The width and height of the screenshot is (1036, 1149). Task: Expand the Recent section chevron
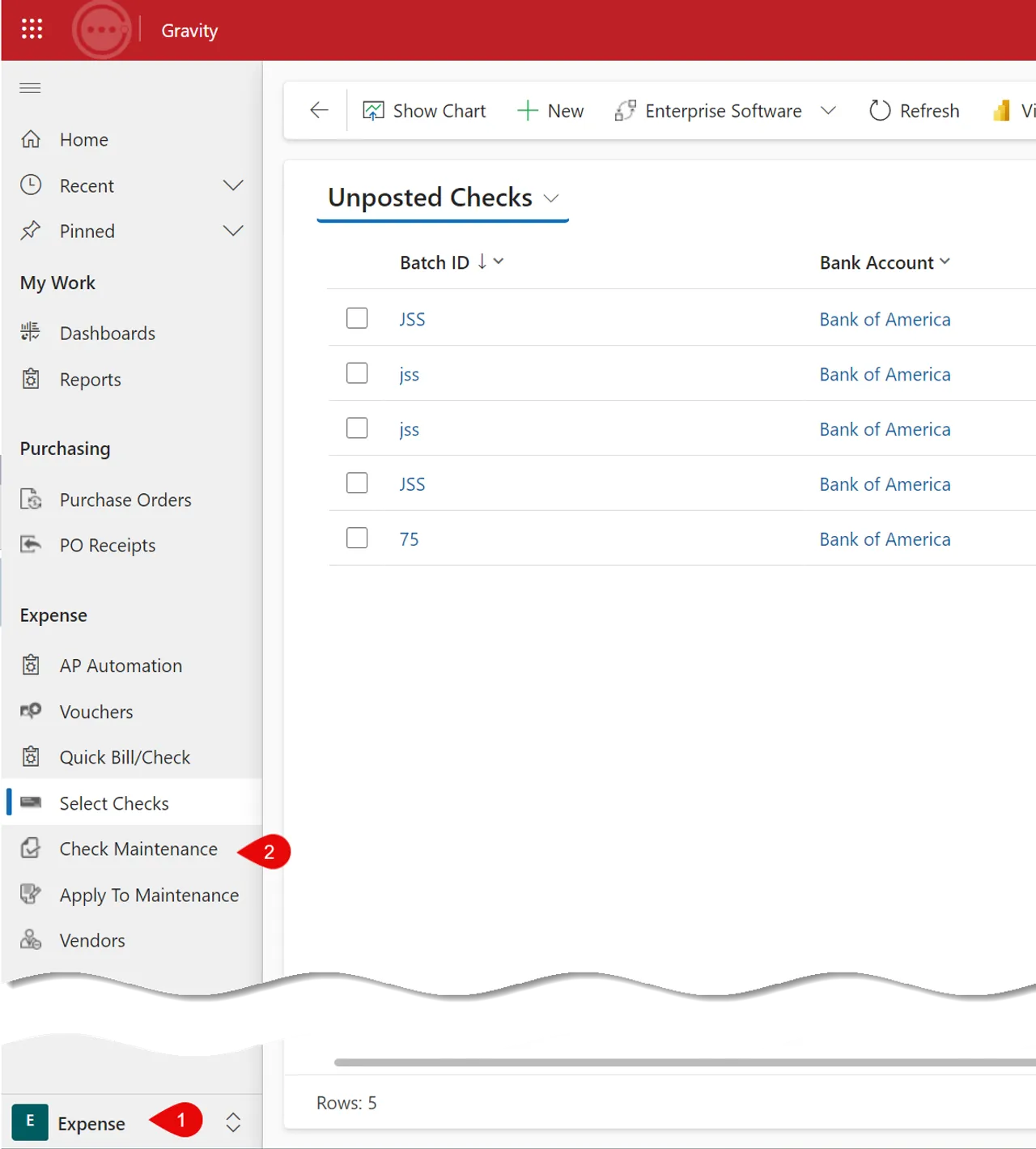(x=233, y=185)
